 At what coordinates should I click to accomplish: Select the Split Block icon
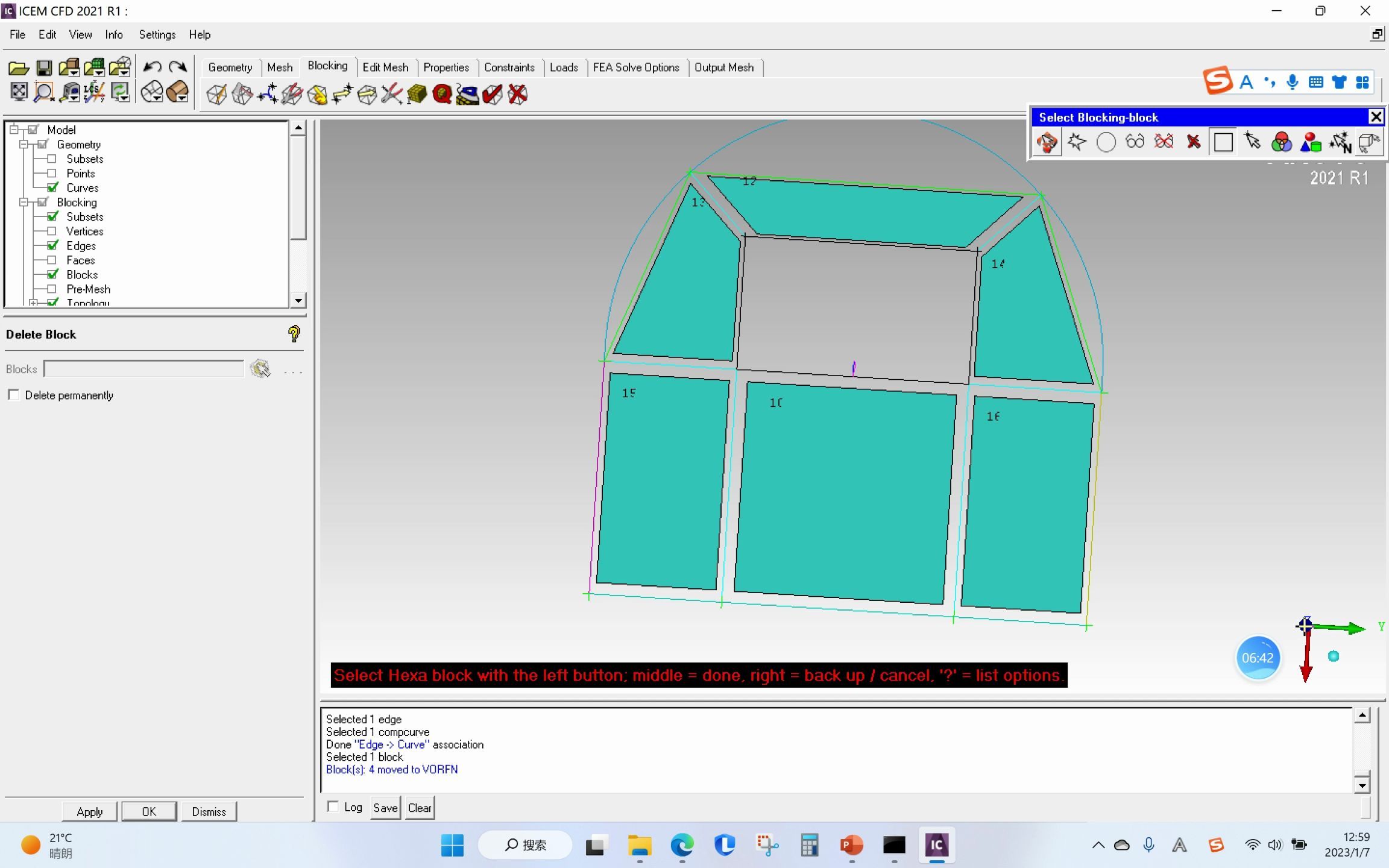(x=242, y=94)
